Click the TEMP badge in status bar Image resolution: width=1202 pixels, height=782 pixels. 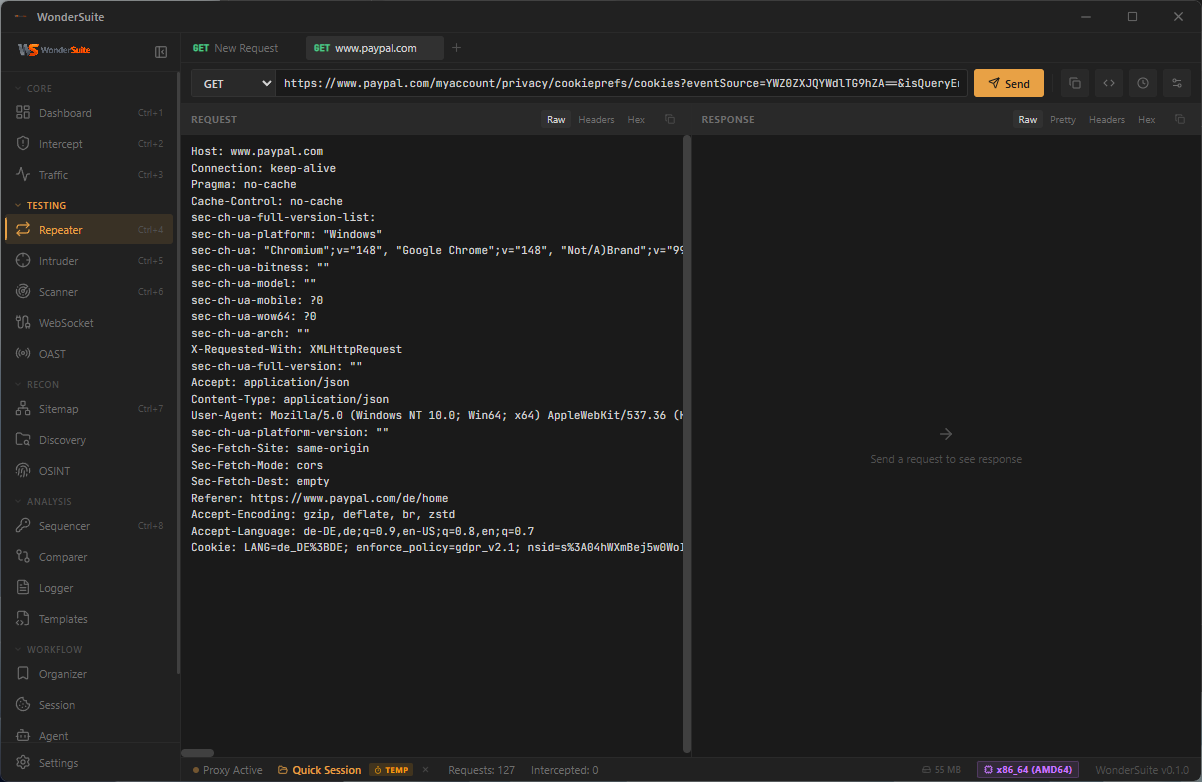click(x=391, y=770)
